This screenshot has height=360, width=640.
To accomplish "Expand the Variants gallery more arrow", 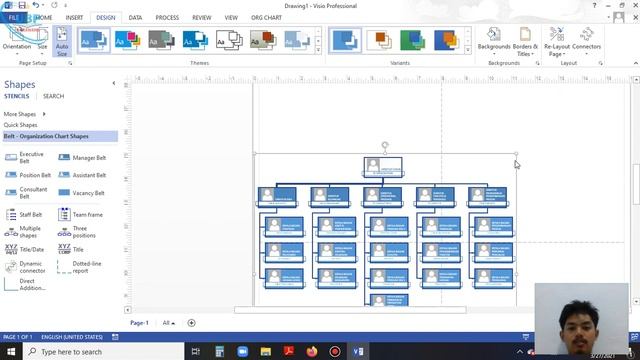I will pos(468,50).
